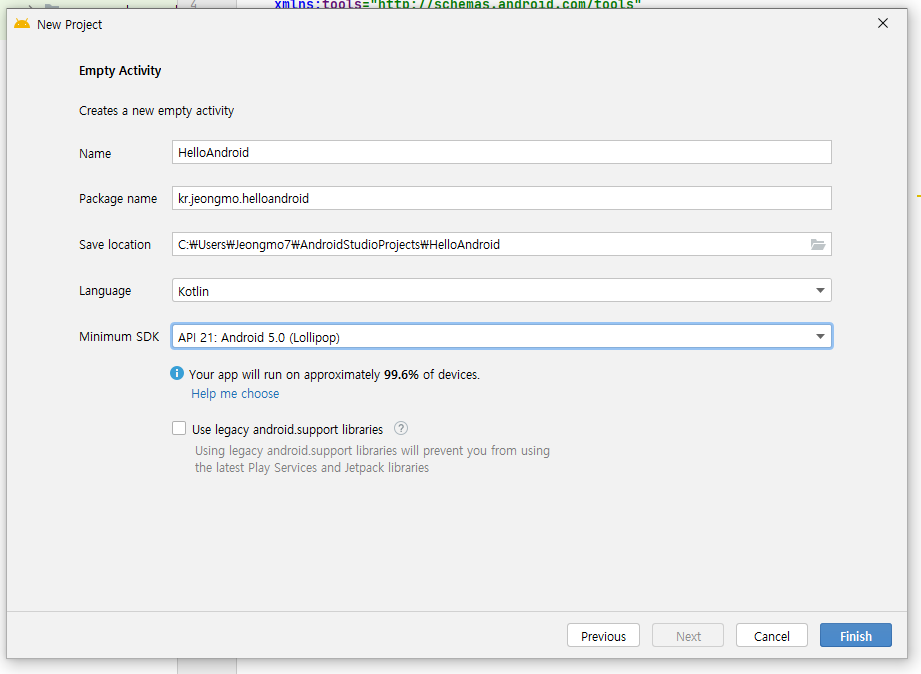Close the New Project dialog
The width and height of the screenshot is (921, 674).
pos(883,24)
